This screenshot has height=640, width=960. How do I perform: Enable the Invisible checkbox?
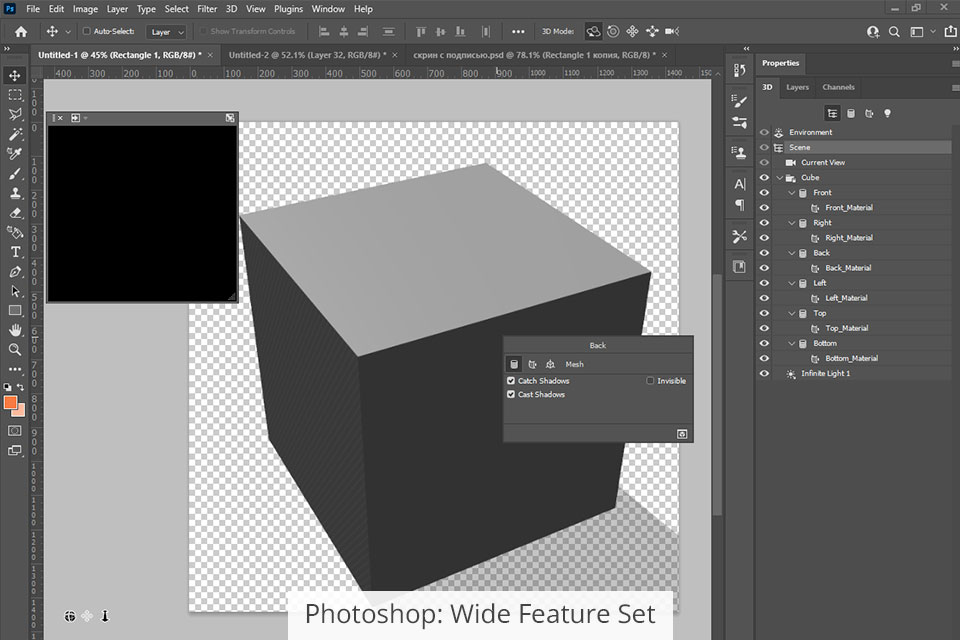[x=650, y=381]
